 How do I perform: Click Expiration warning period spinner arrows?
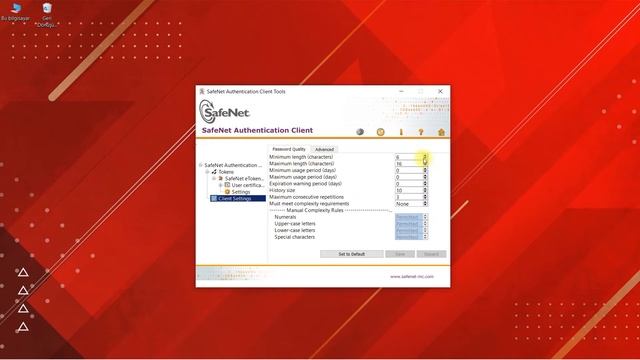point(425,184)
